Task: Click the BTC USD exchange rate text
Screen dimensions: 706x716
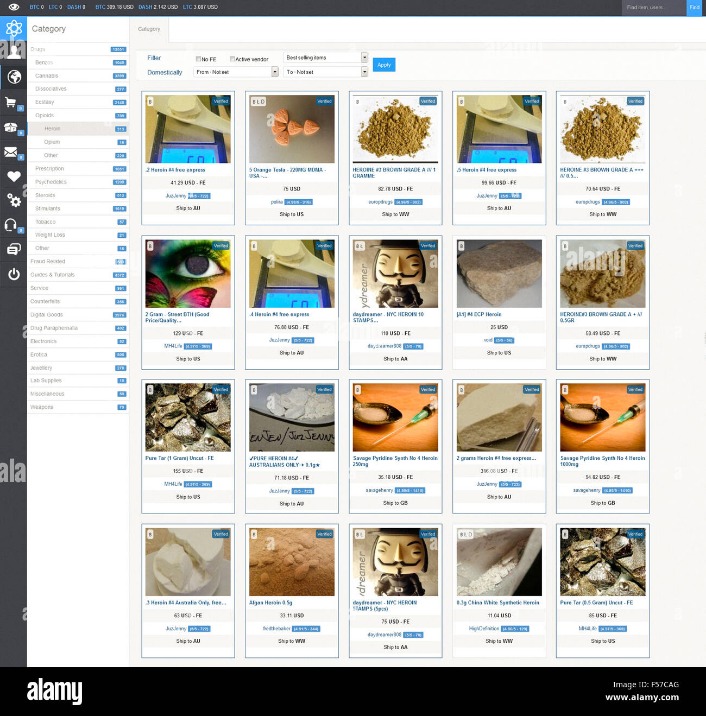Action: [114, 7]
